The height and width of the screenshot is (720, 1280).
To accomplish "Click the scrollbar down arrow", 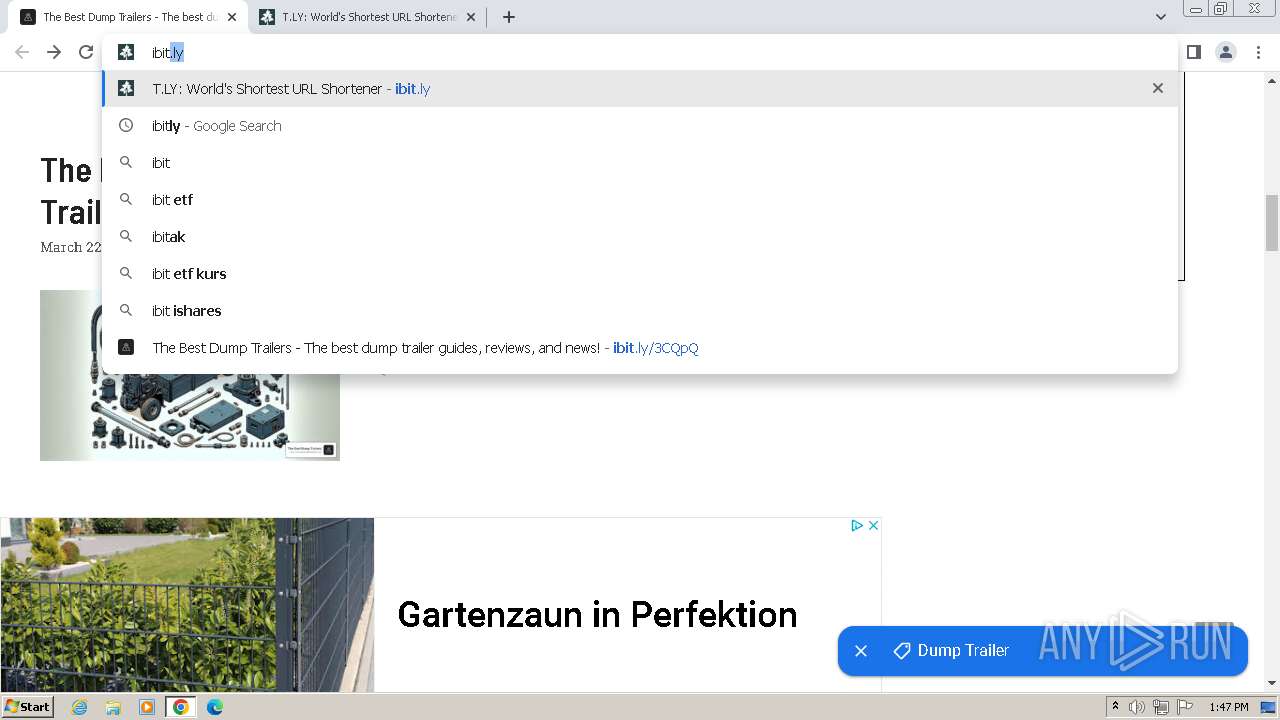I will pyautogui.click(x=1272, y=683).
